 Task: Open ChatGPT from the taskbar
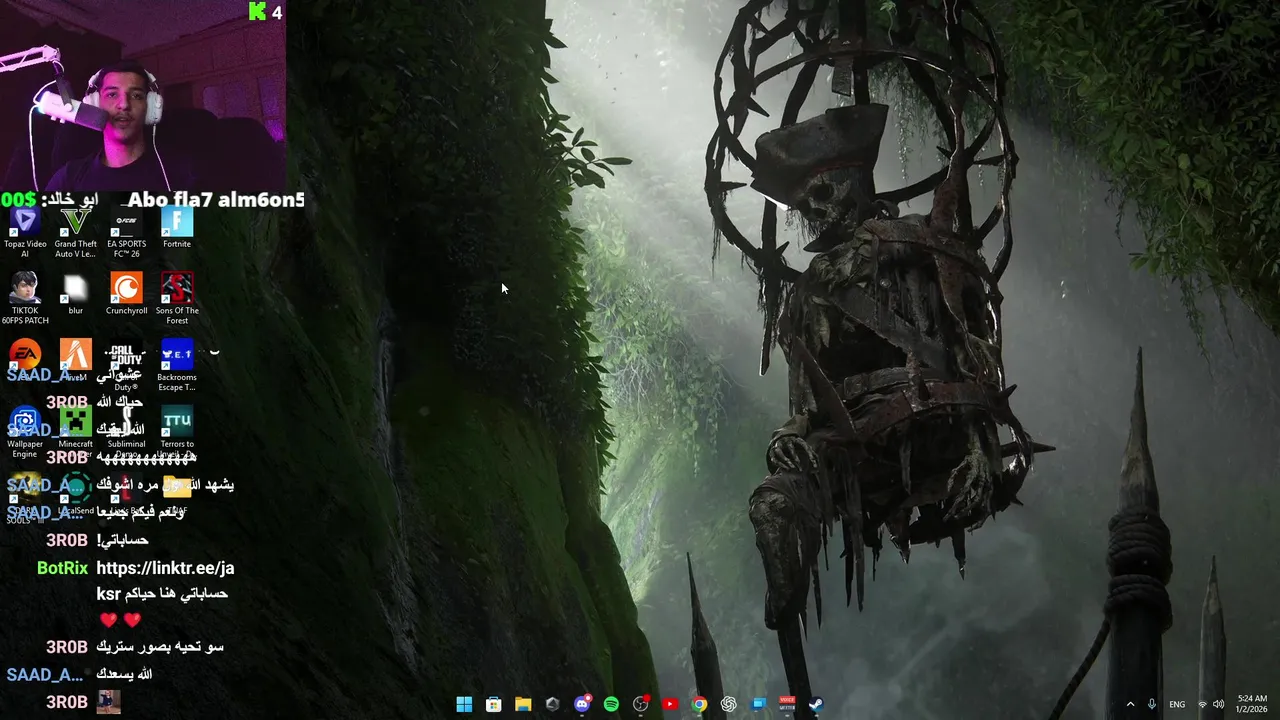[729, 704]
